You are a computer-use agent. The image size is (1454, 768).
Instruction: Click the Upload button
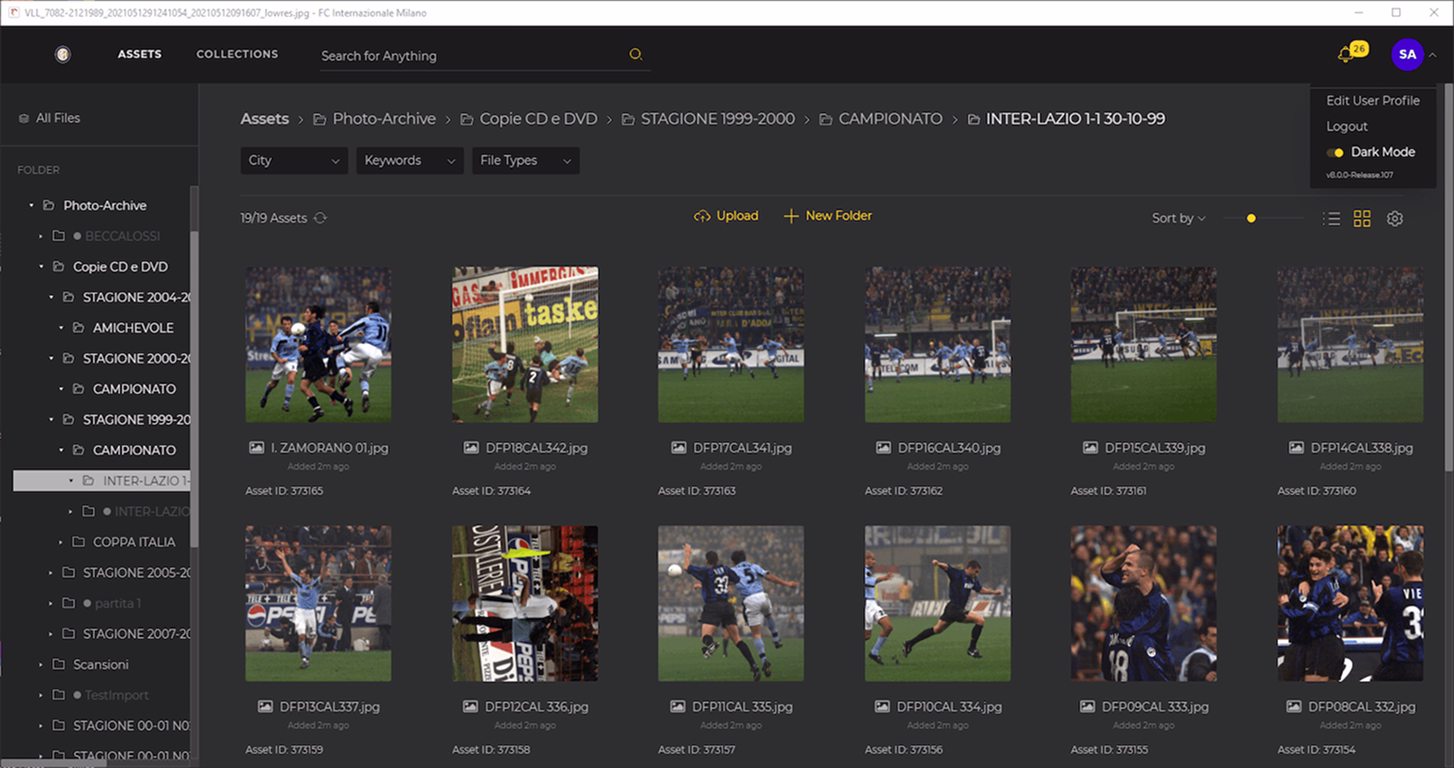[726, 216]
